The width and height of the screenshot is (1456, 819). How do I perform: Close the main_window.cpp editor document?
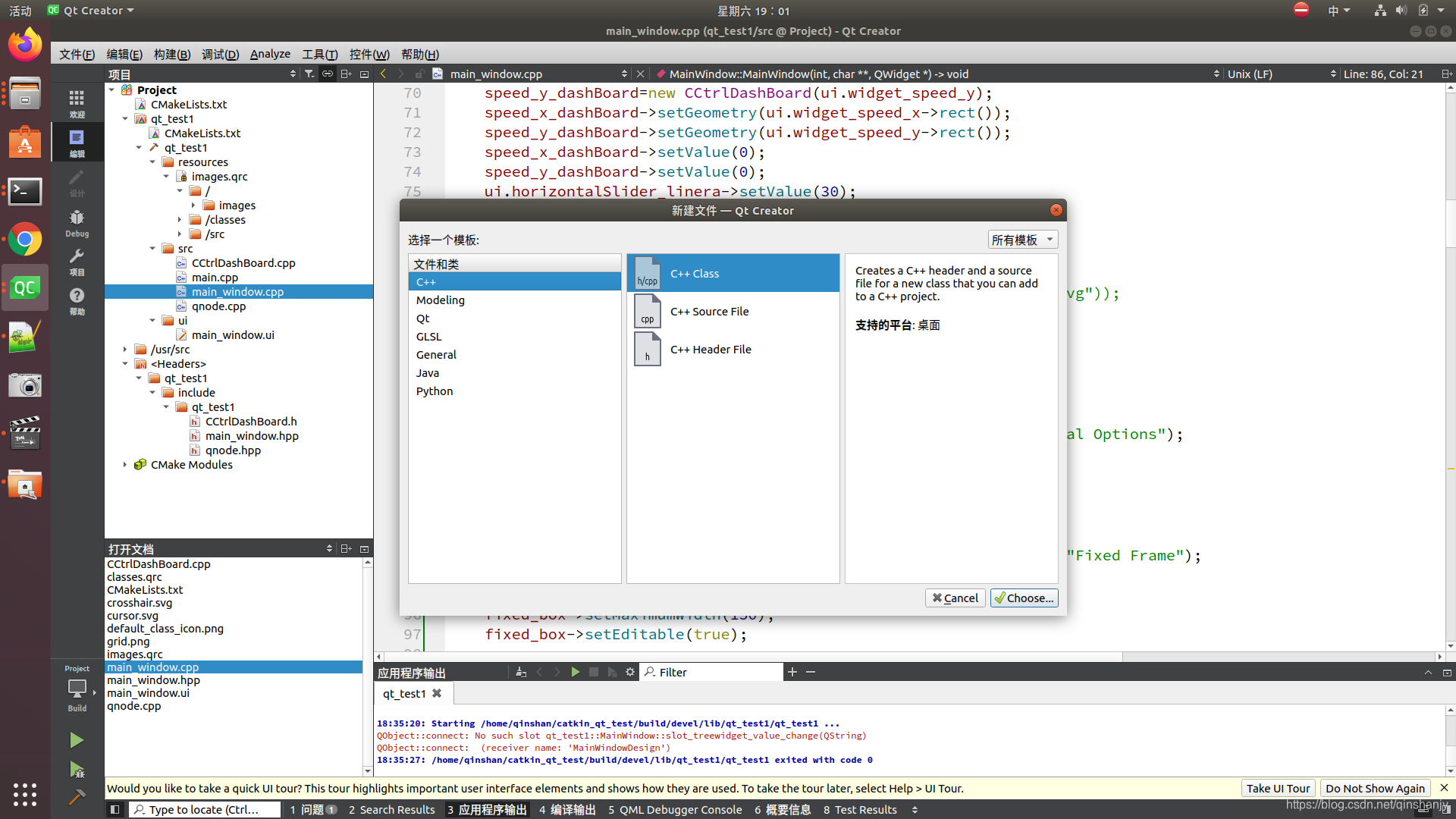[x=641, y=74]
